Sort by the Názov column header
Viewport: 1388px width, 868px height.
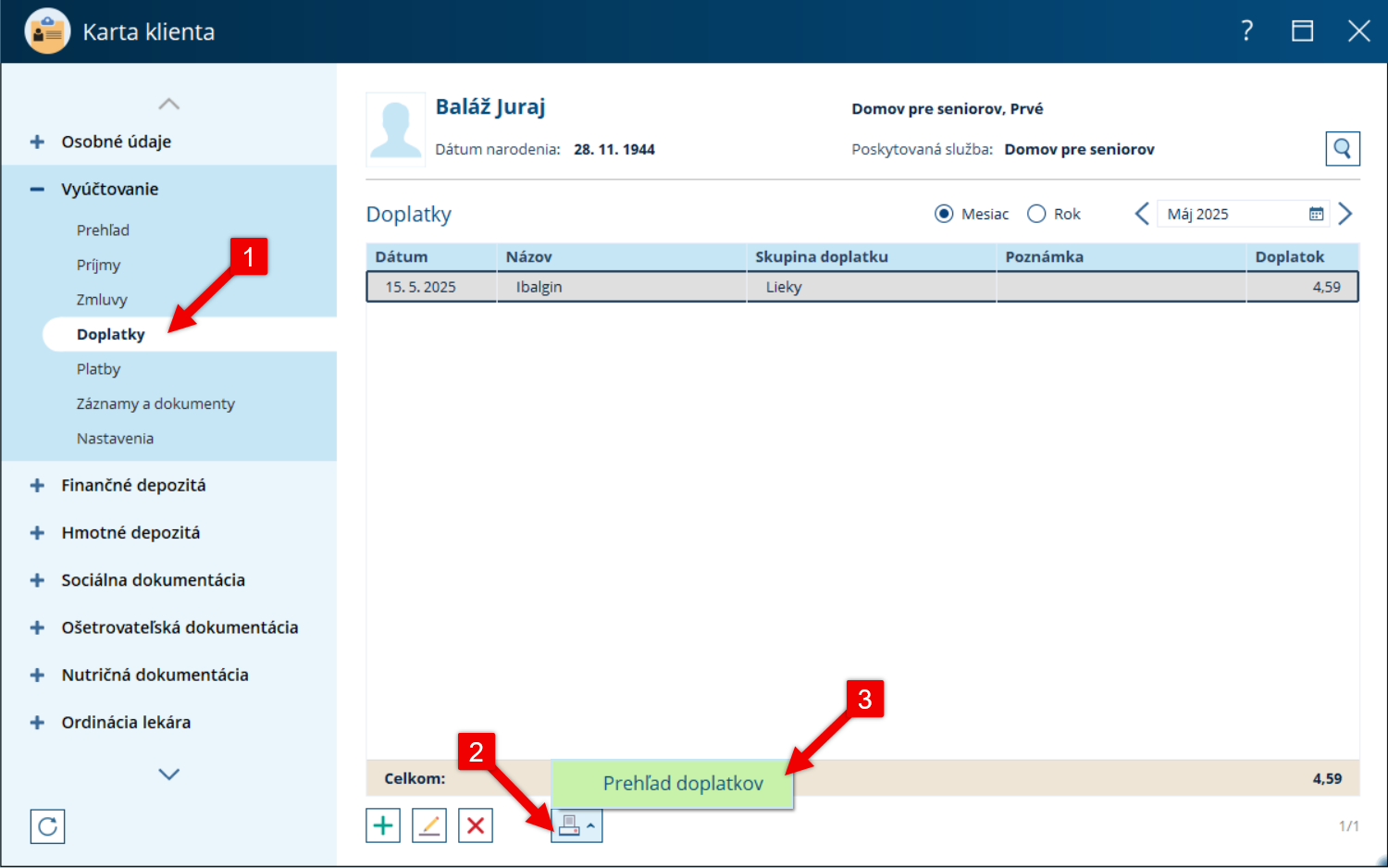pyautogui.click(x=622, y=256)
